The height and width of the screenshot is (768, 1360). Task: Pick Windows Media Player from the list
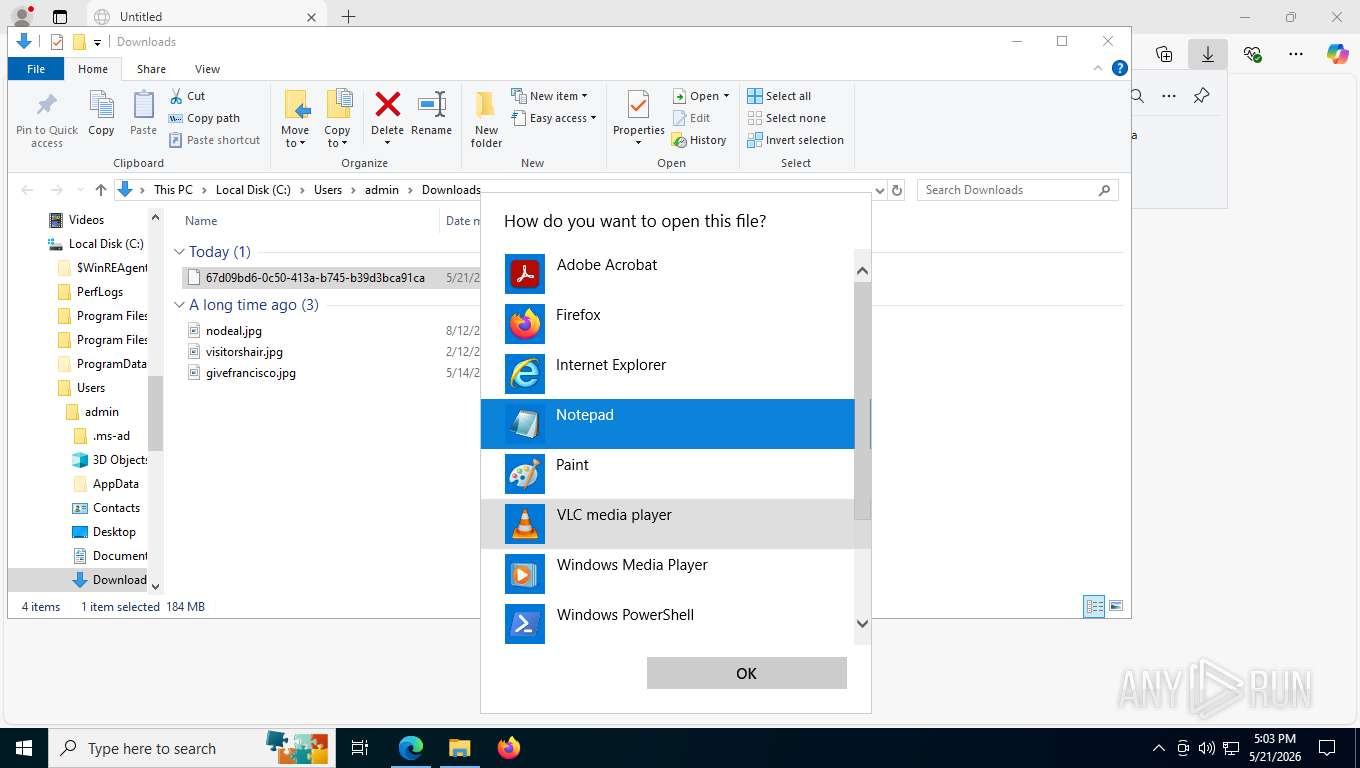coord(667,573)
